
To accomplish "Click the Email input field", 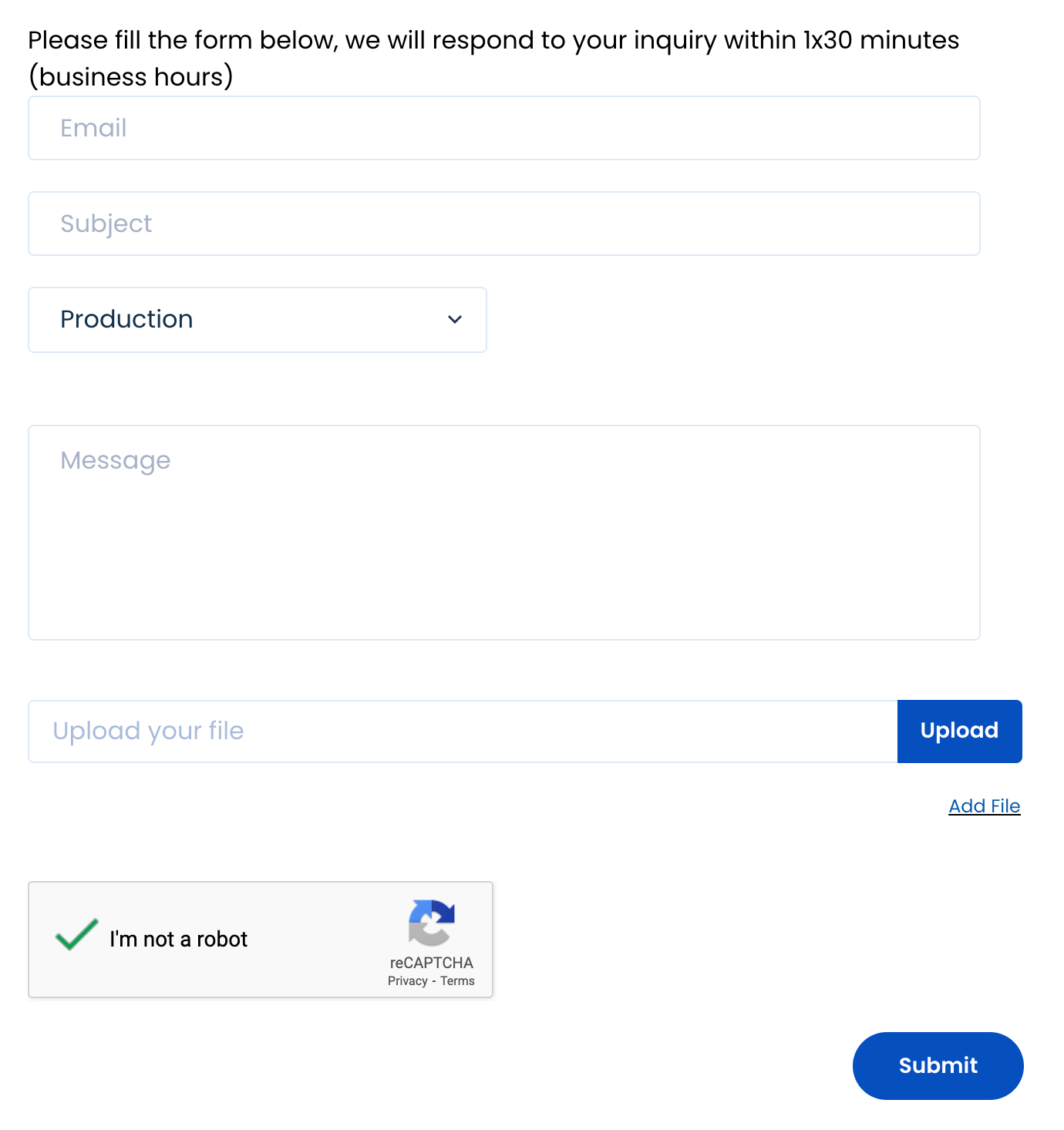I will [x=504, y=127].
